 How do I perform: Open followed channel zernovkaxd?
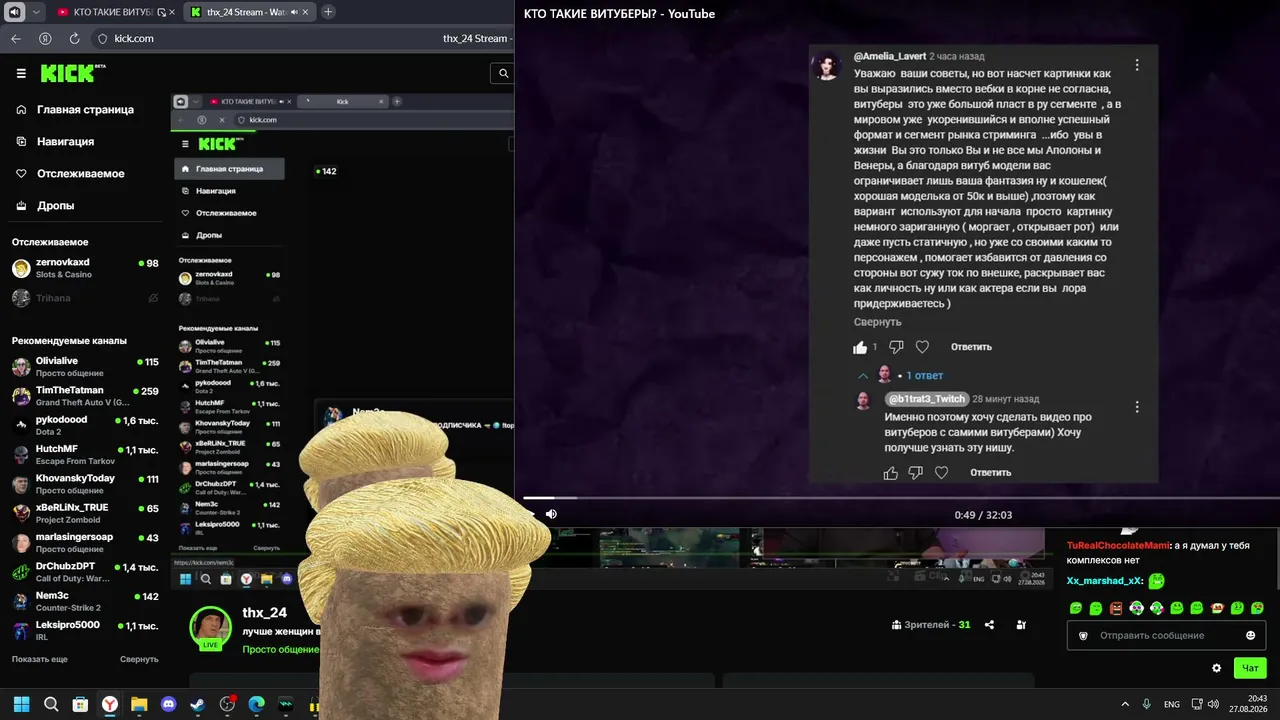tap(85, 268)
